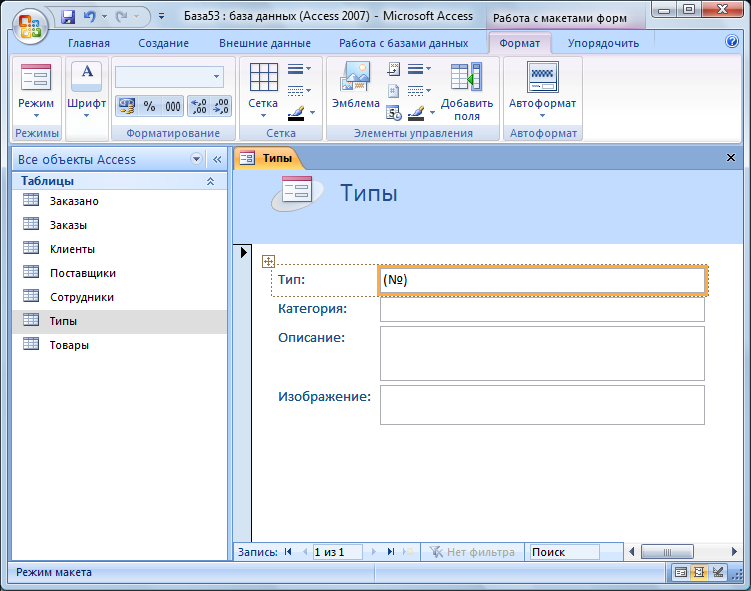751x591 pixels.
Task: Click the Изображение field box
Action: [x=542, y=405]
